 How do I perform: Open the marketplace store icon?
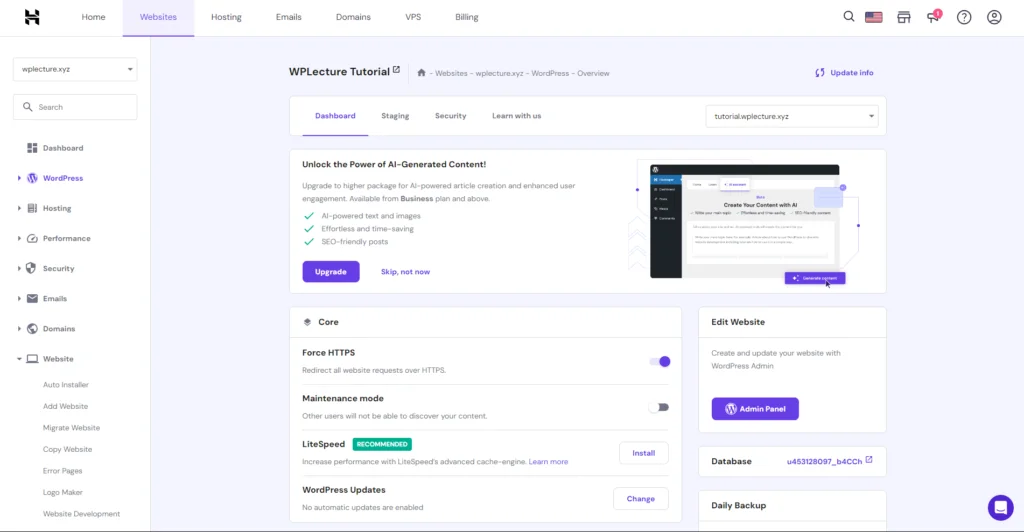point(903,17)
